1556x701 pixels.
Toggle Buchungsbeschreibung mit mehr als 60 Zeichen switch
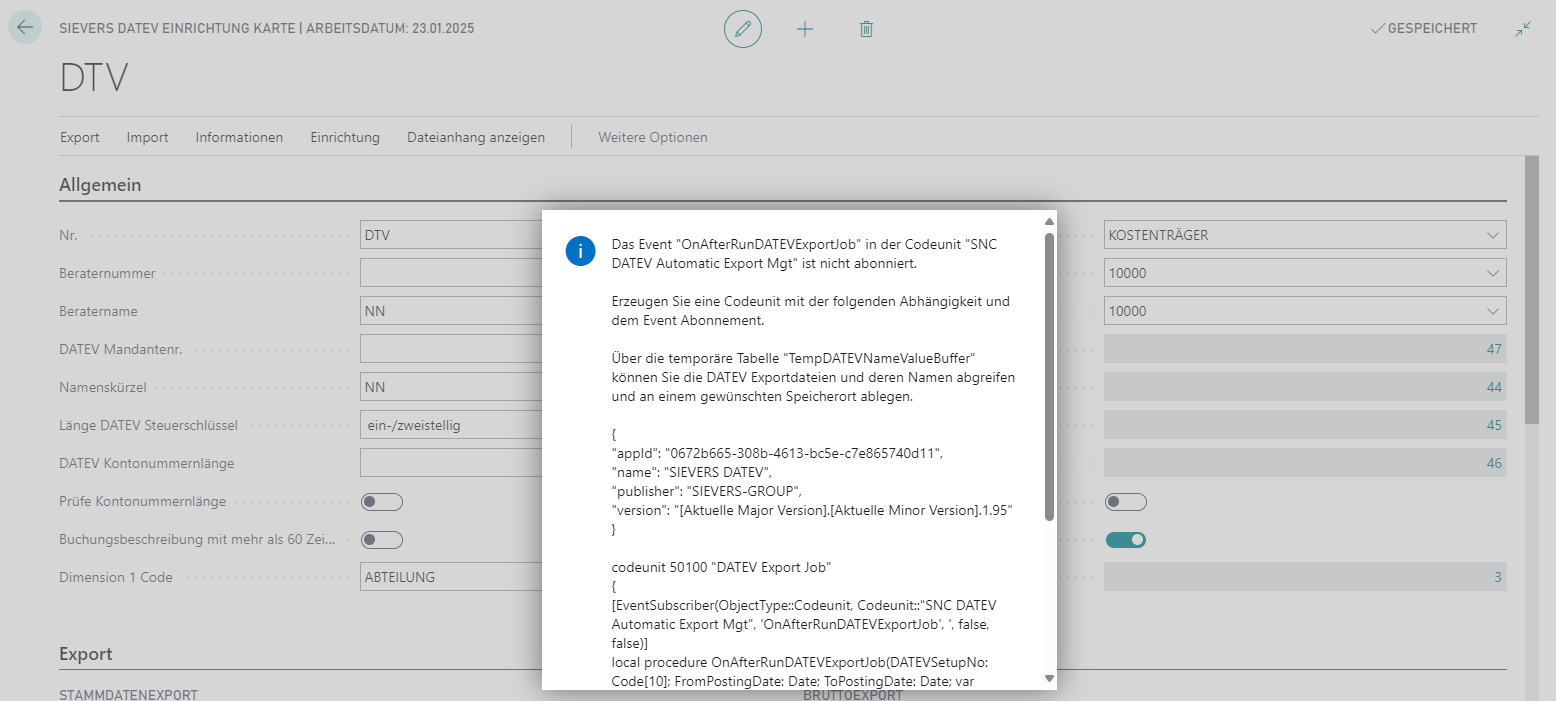point(382,540)
